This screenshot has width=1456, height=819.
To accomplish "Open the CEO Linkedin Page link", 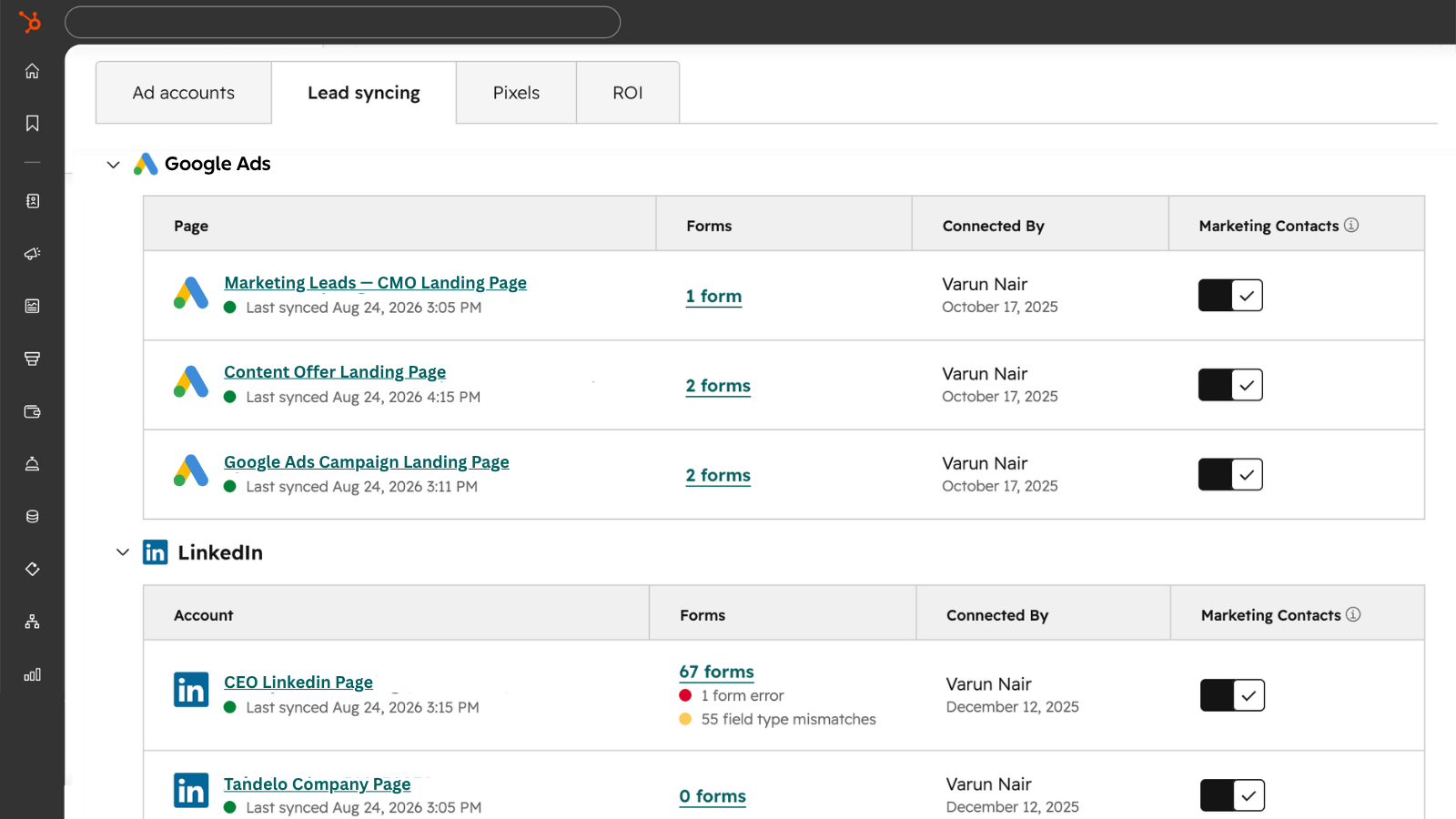I will coord(298,682).
